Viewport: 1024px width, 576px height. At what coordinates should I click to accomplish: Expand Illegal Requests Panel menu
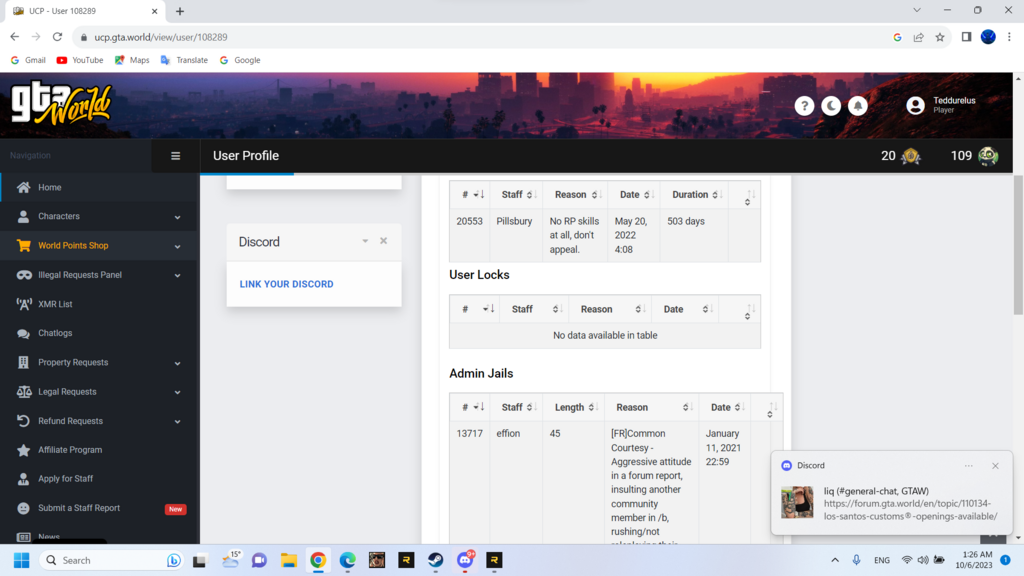(99, 275)
